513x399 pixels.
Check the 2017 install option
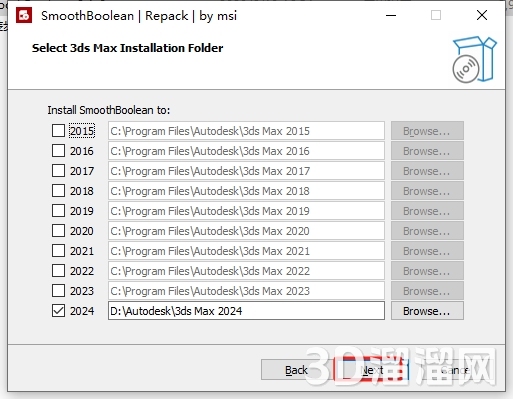pos(58,171)
